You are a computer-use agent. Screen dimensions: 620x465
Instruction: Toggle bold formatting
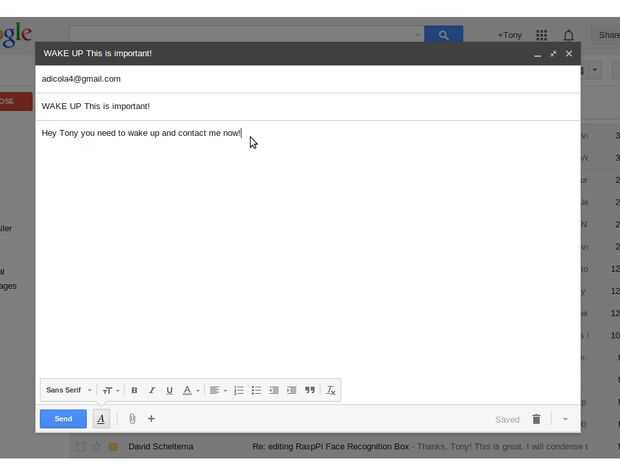(x=134, y=390)
